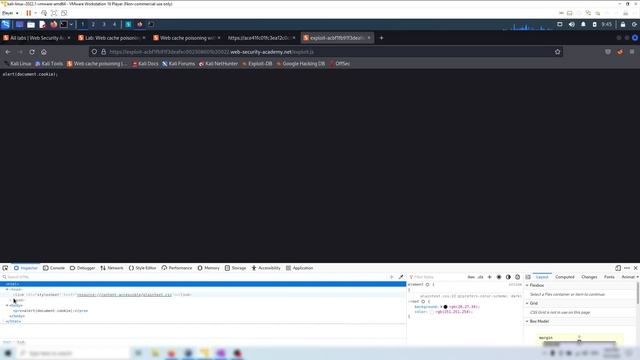
Task: Toggle the :hov pseudo-class panel
Action: click(471, 277)
